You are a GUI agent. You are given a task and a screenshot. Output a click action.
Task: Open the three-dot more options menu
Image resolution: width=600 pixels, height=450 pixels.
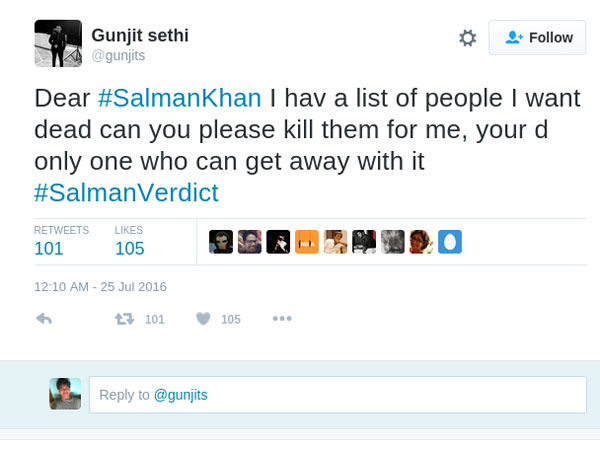pos(282,319)
